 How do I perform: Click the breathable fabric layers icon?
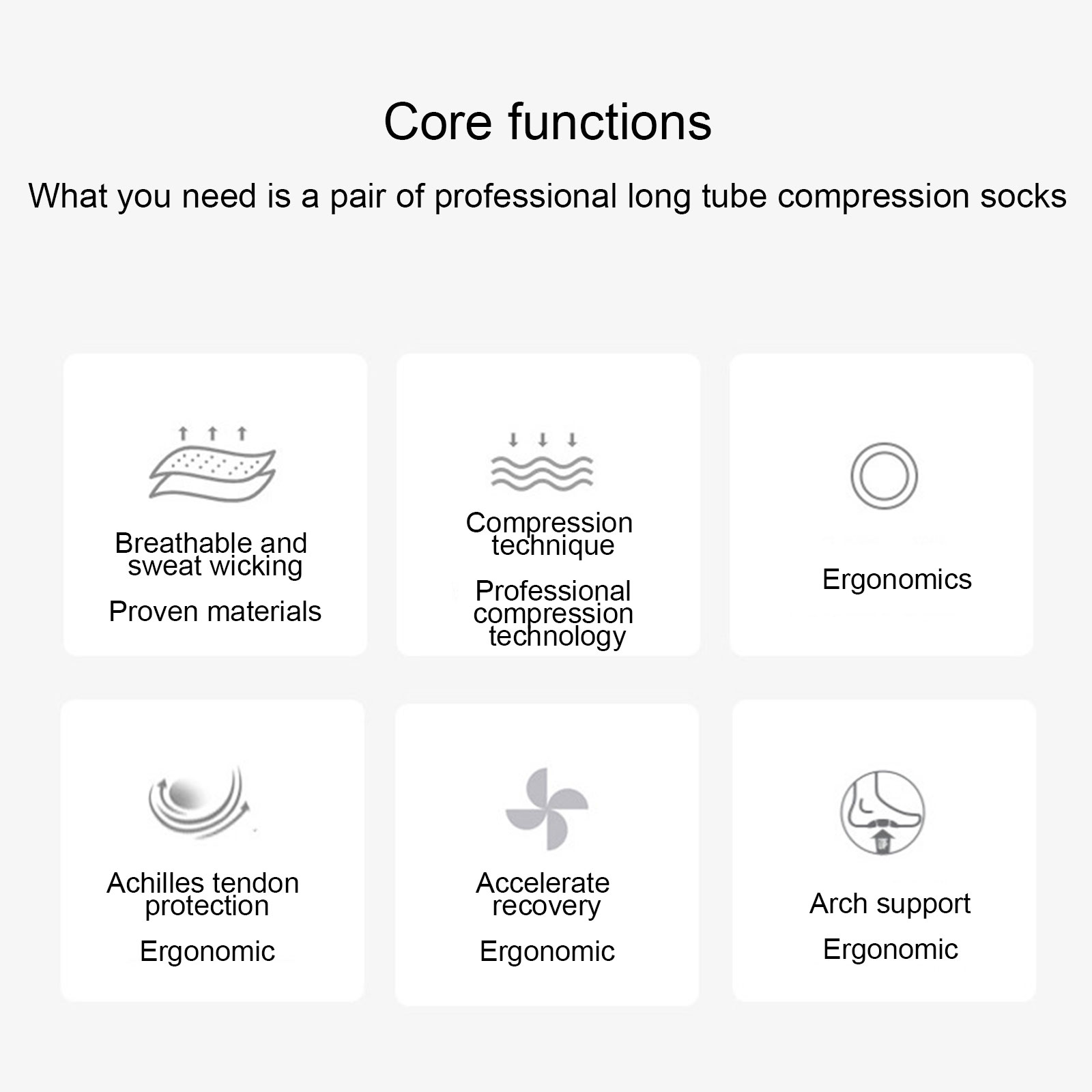[212, 474]
